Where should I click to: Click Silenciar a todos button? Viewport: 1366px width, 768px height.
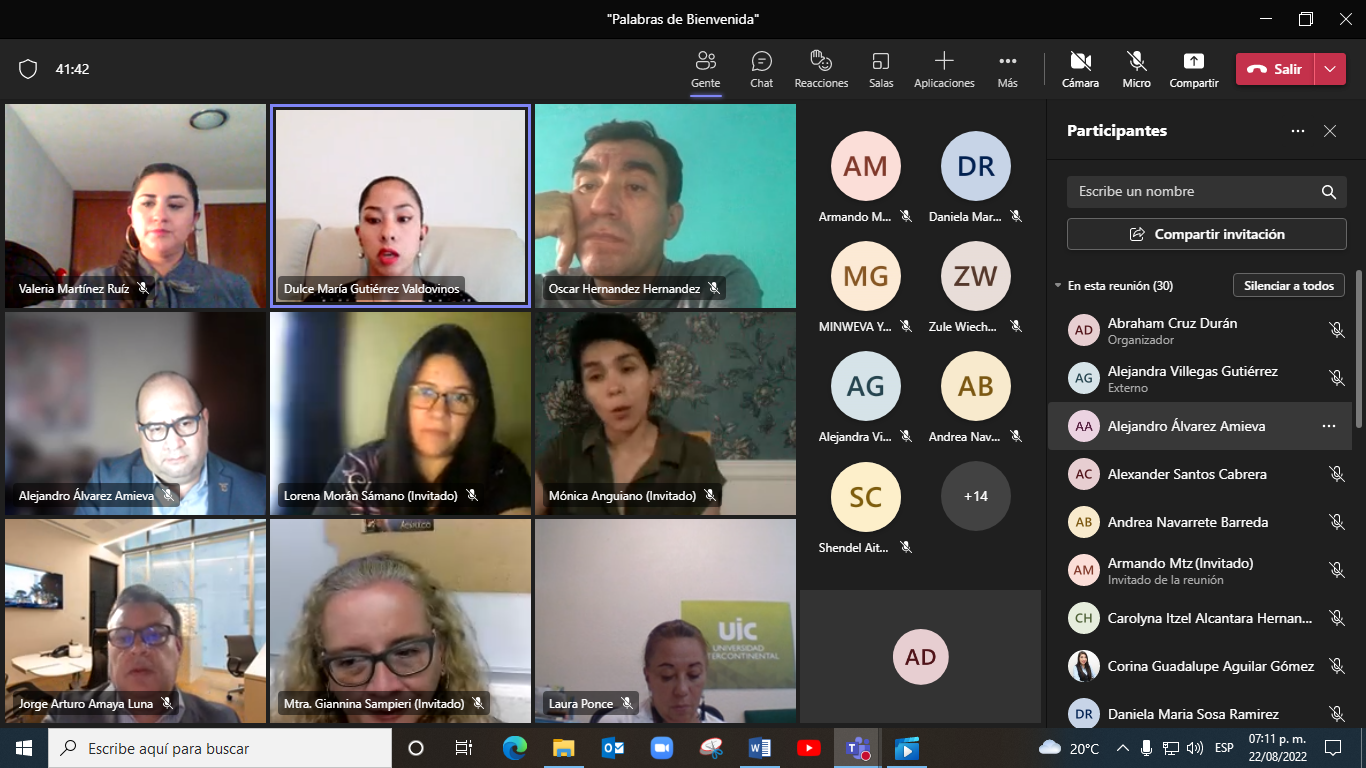tap(1289, 286)
